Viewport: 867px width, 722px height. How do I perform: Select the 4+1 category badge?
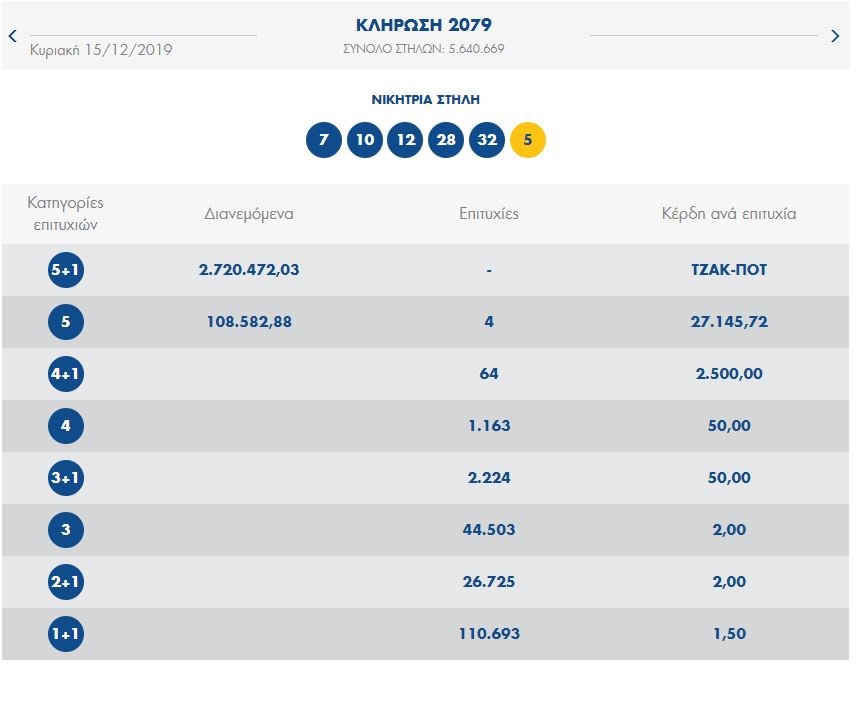coord(66,374)
